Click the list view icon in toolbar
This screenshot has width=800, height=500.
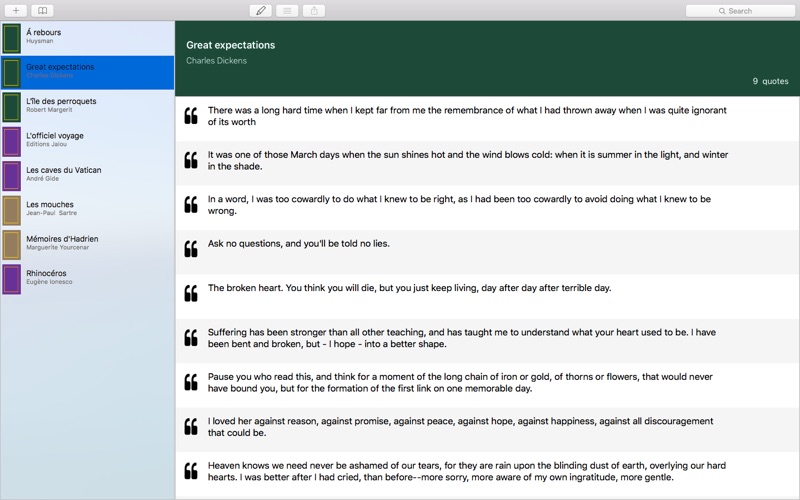tap(287, 11)
